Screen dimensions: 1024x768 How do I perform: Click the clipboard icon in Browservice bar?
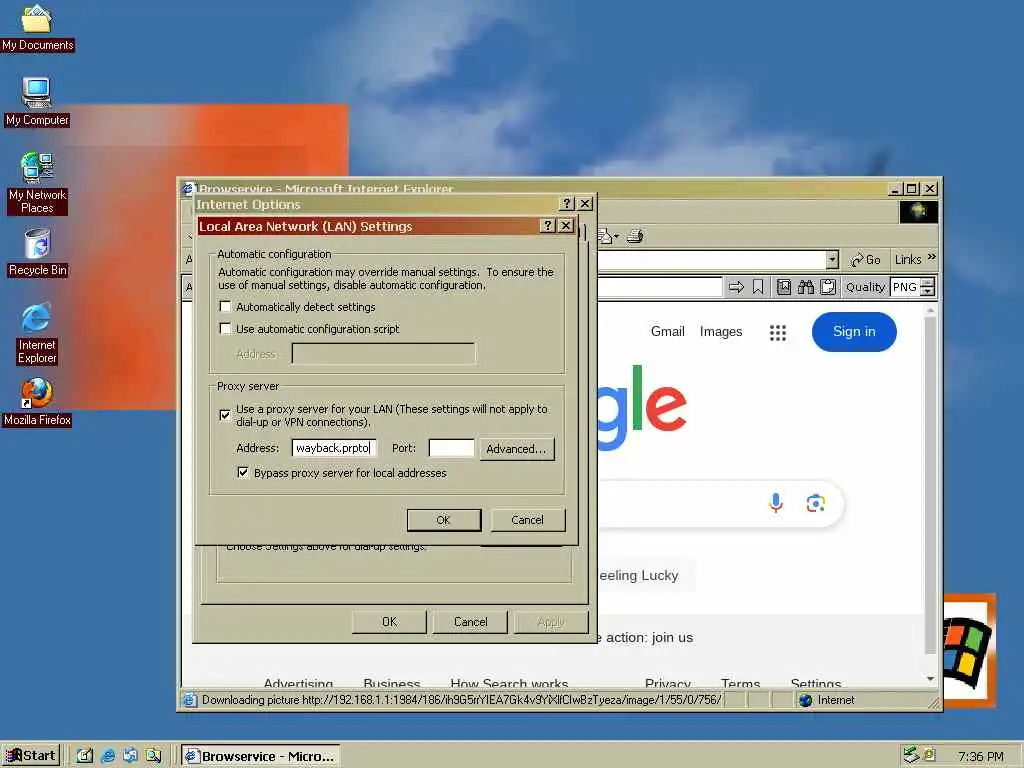click(828, 287)
